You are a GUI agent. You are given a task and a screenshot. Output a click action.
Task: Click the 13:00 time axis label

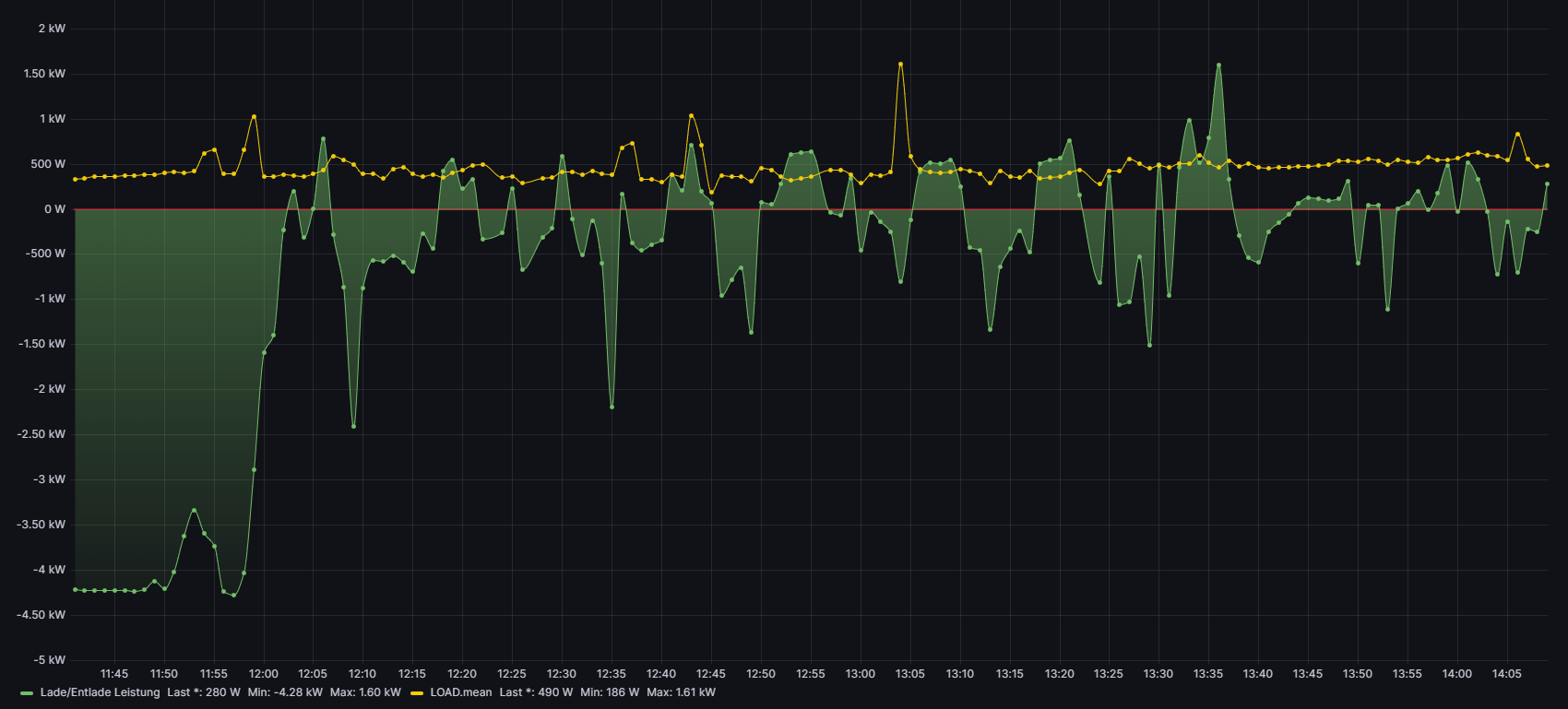[860, 674]
